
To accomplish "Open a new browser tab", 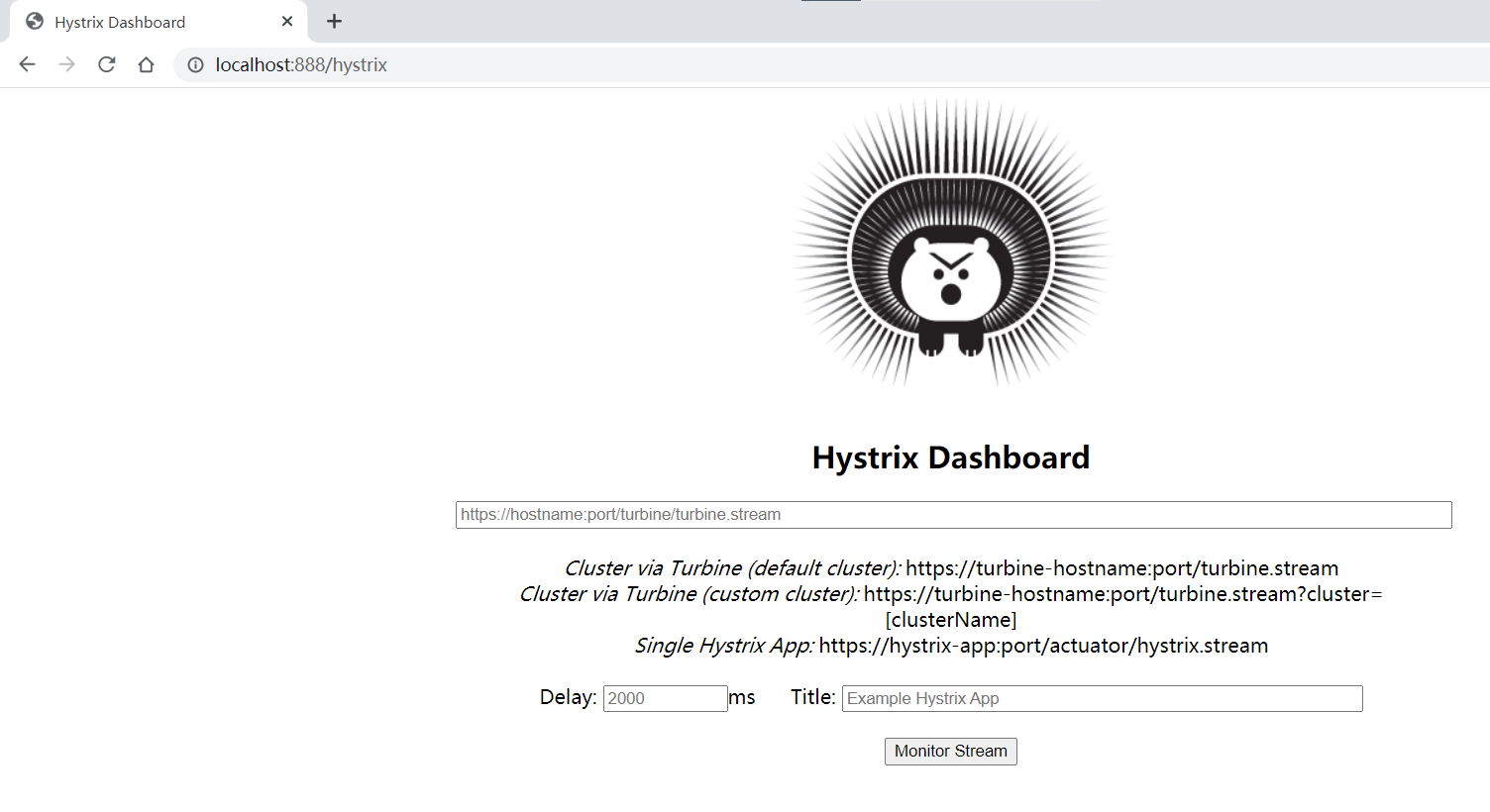I will pyautogui.click(x=335, y=21).
